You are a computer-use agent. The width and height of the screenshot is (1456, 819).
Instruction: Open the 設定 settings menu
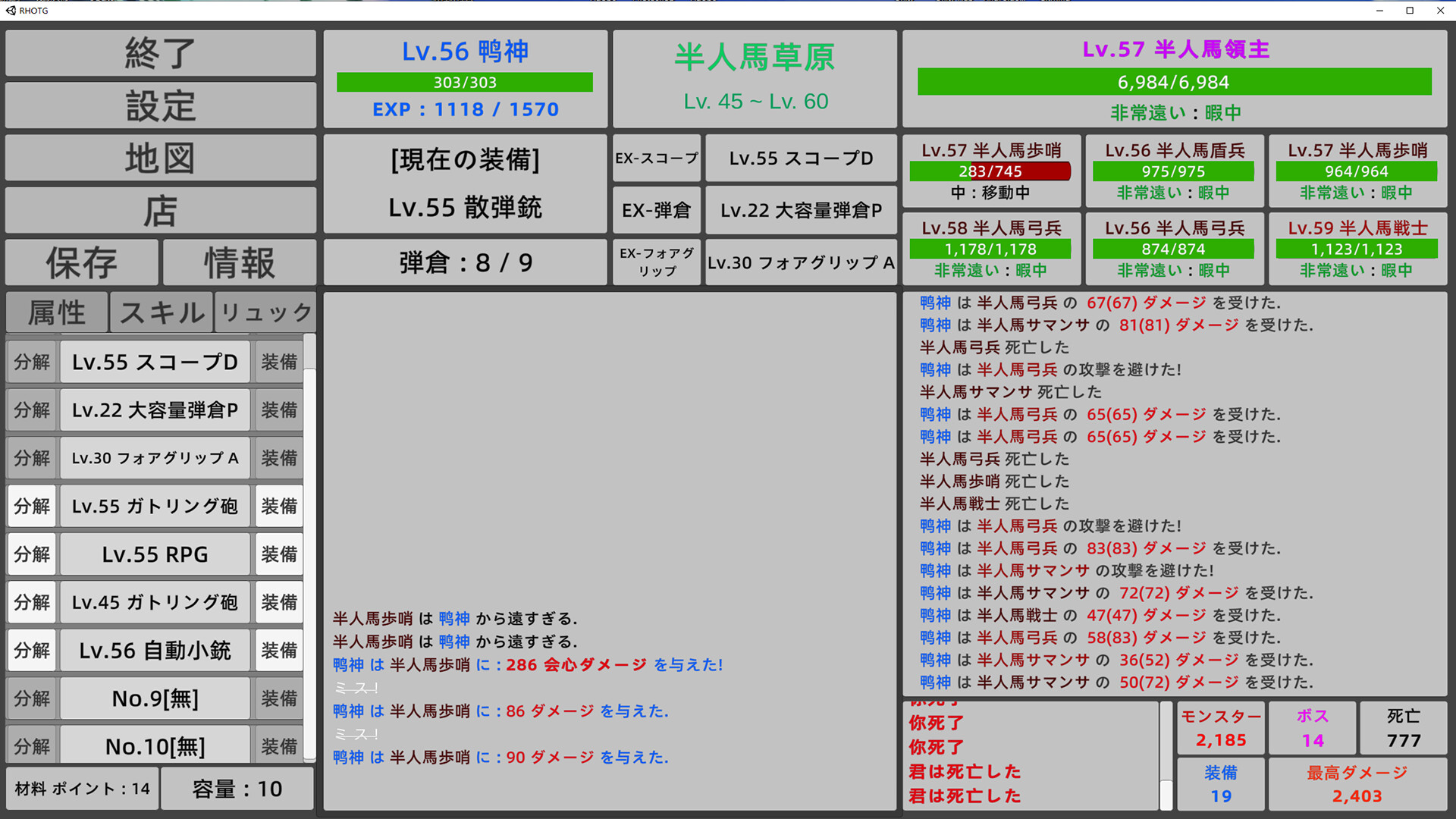[x=160, y=105]
